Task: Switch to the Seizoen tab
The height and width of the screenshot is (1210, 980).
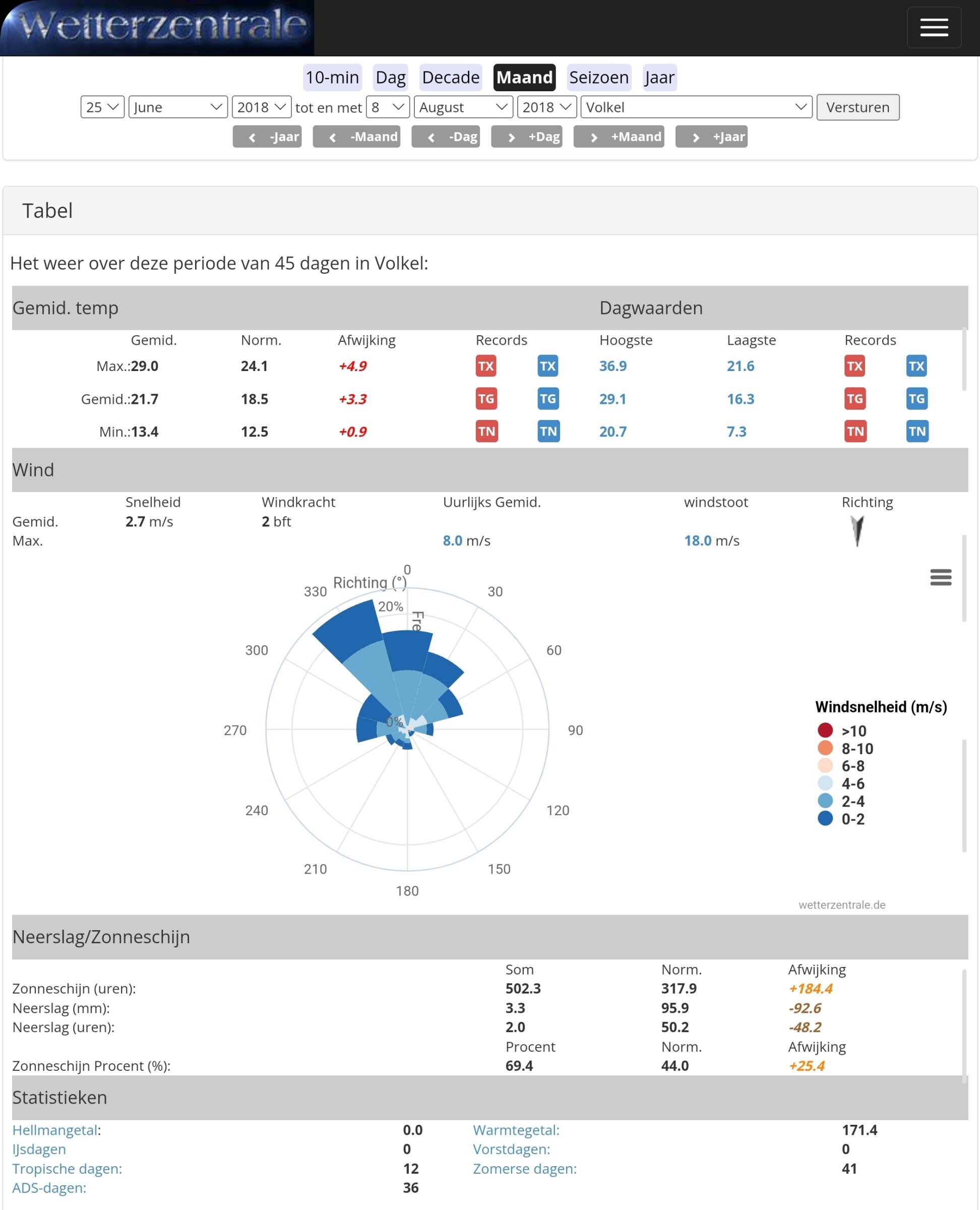Action: pyautogui.click(x=598, y=77)
